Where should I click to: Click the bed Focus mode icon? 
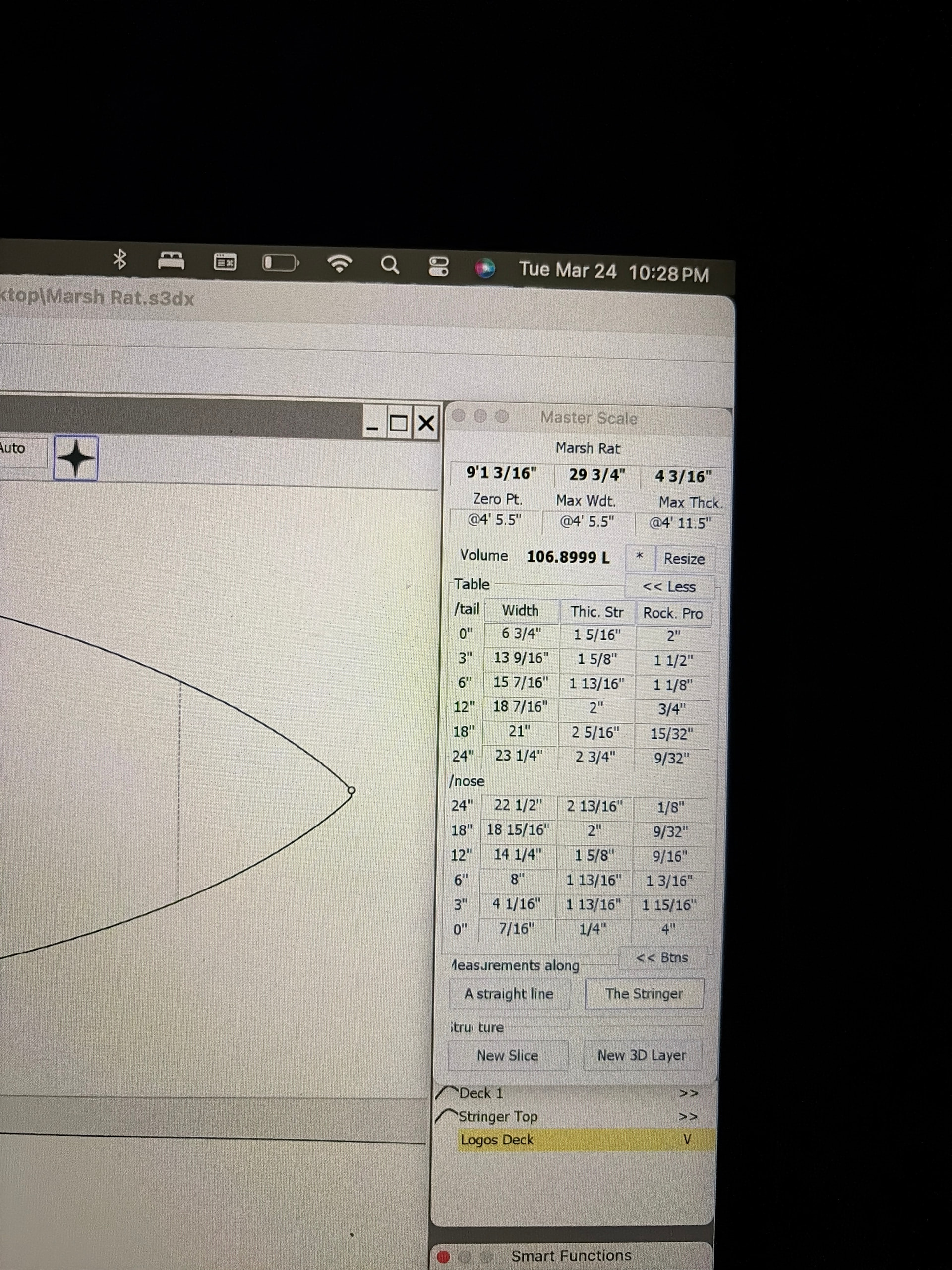(171, 261)
